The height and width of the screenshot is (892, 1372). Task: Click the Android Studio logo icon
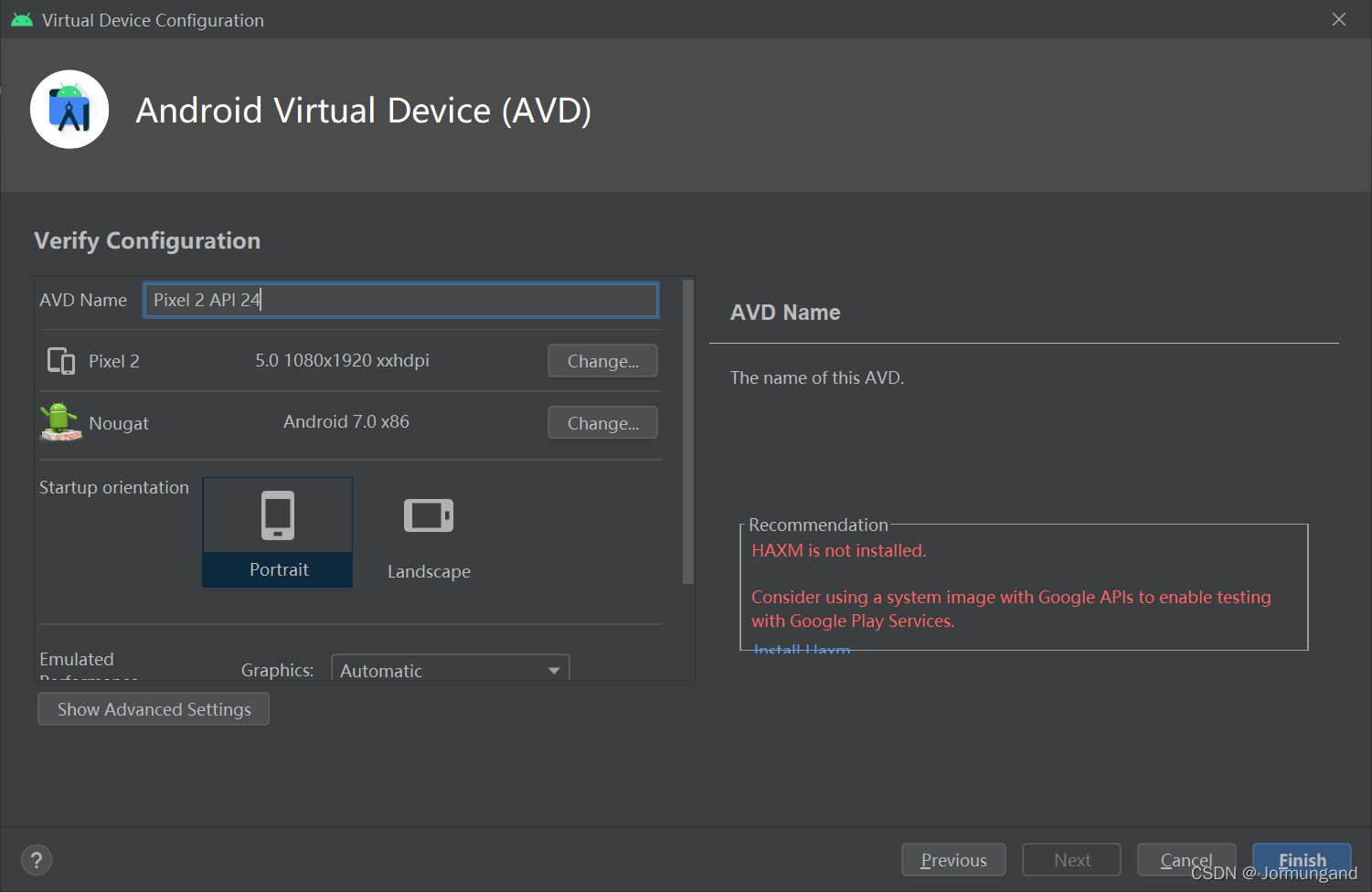click(x=69, y=110)
